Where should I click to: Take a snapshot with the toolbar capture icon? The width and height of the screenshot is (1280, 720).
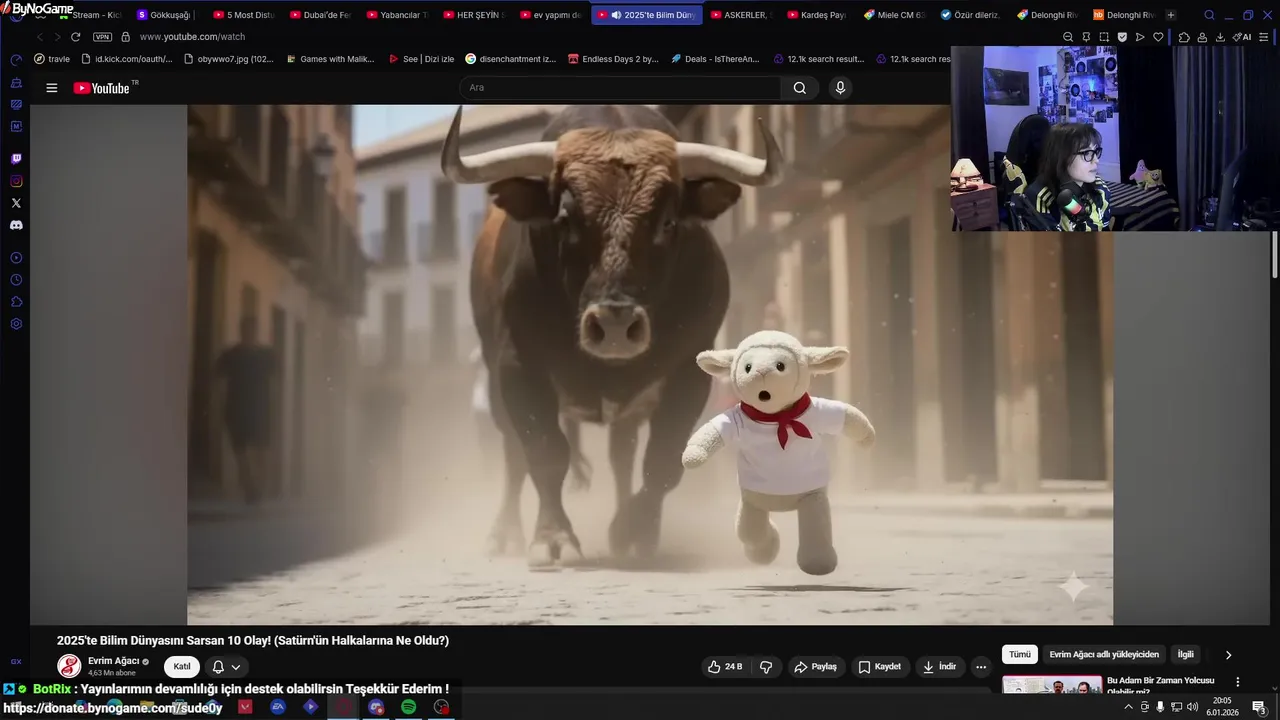tap(1104, 37)
